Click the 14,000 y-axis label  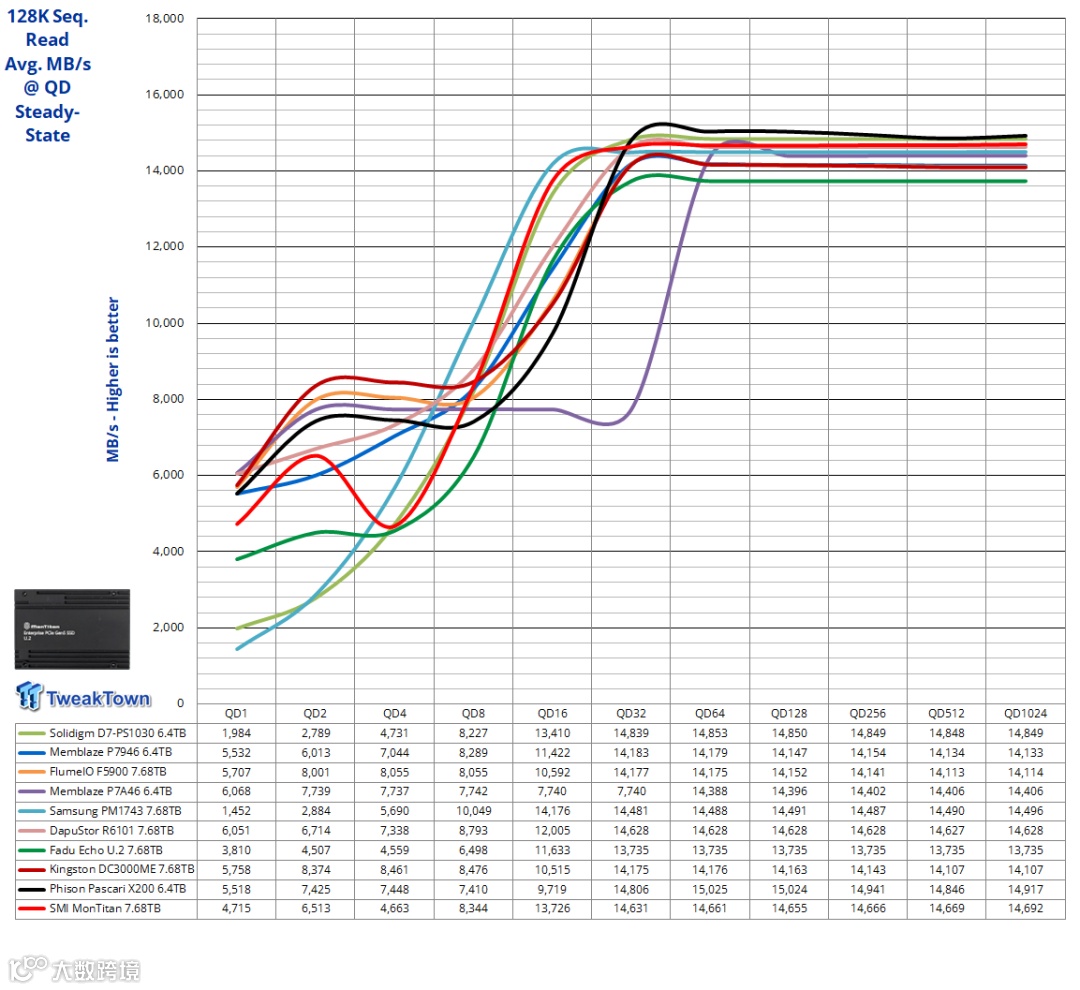coord(165,170)
